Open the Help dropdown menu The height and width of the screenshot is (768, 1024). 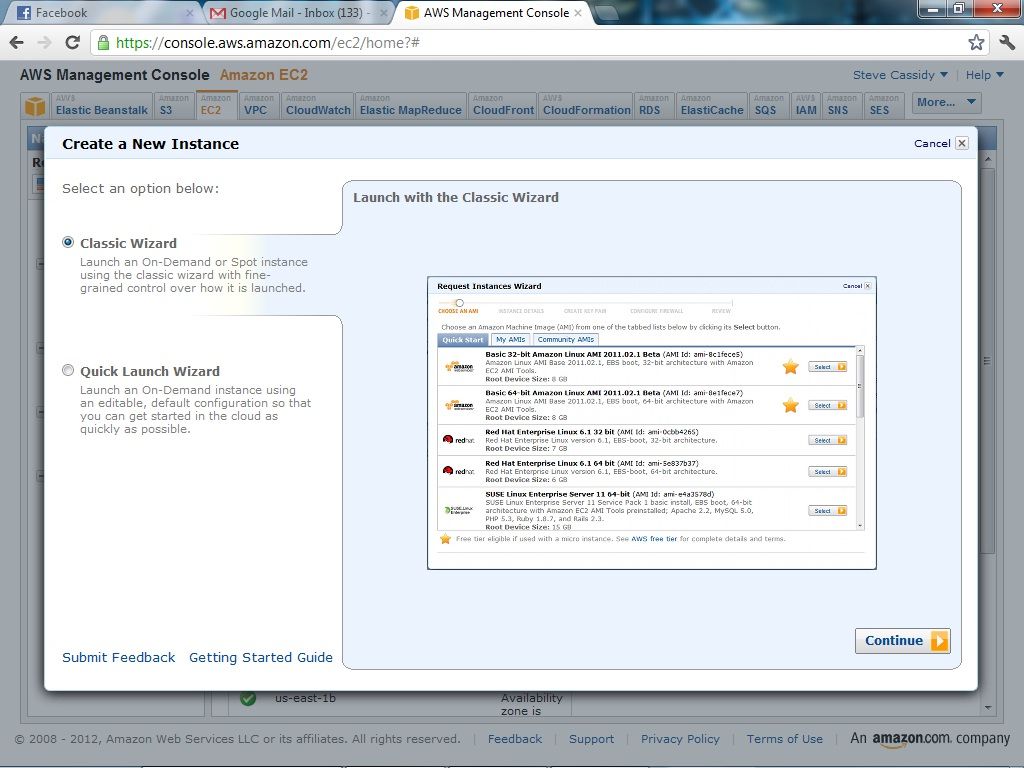(984, 75)
